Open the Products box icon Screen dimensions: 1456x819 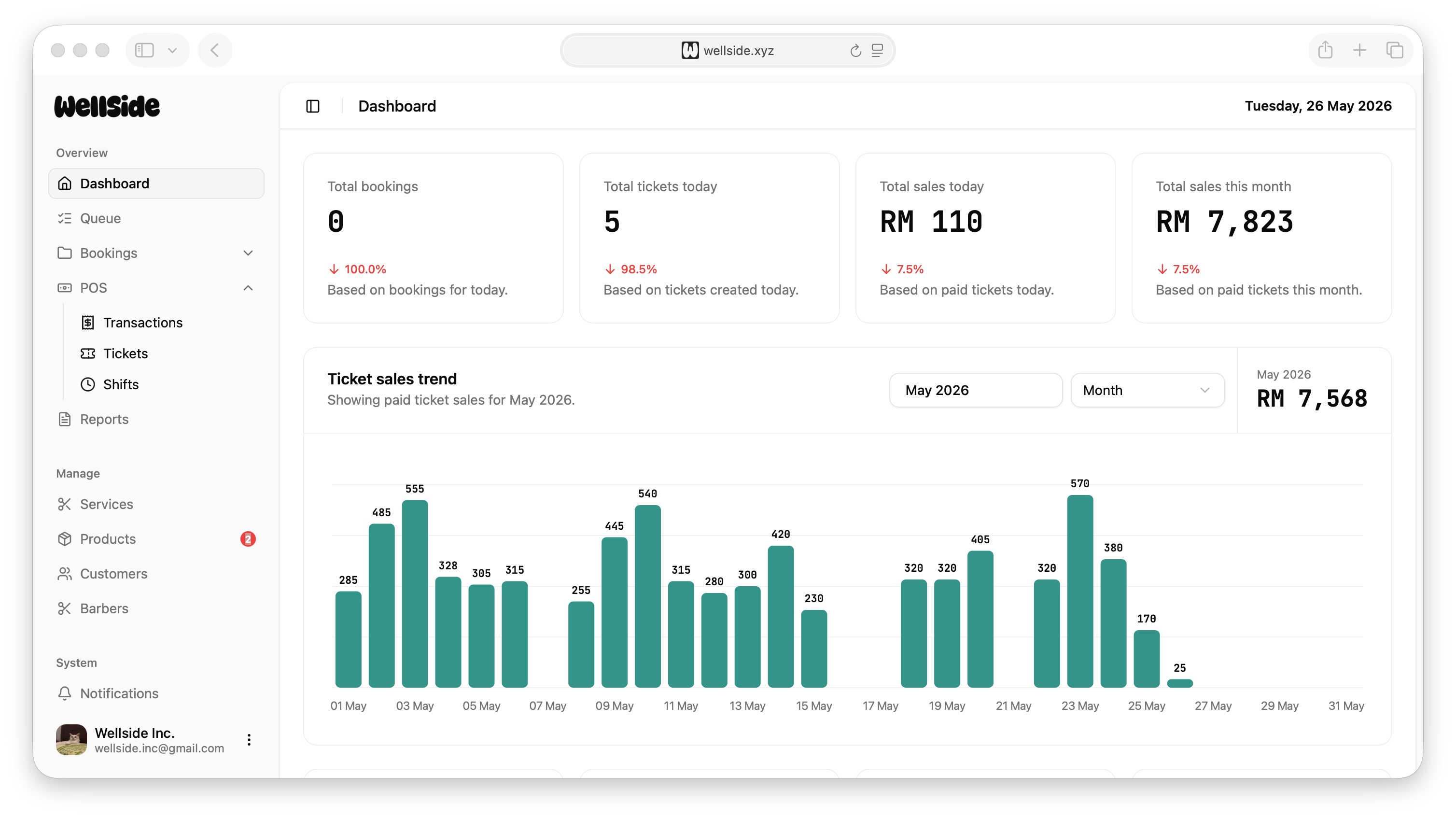click(64, 538)
